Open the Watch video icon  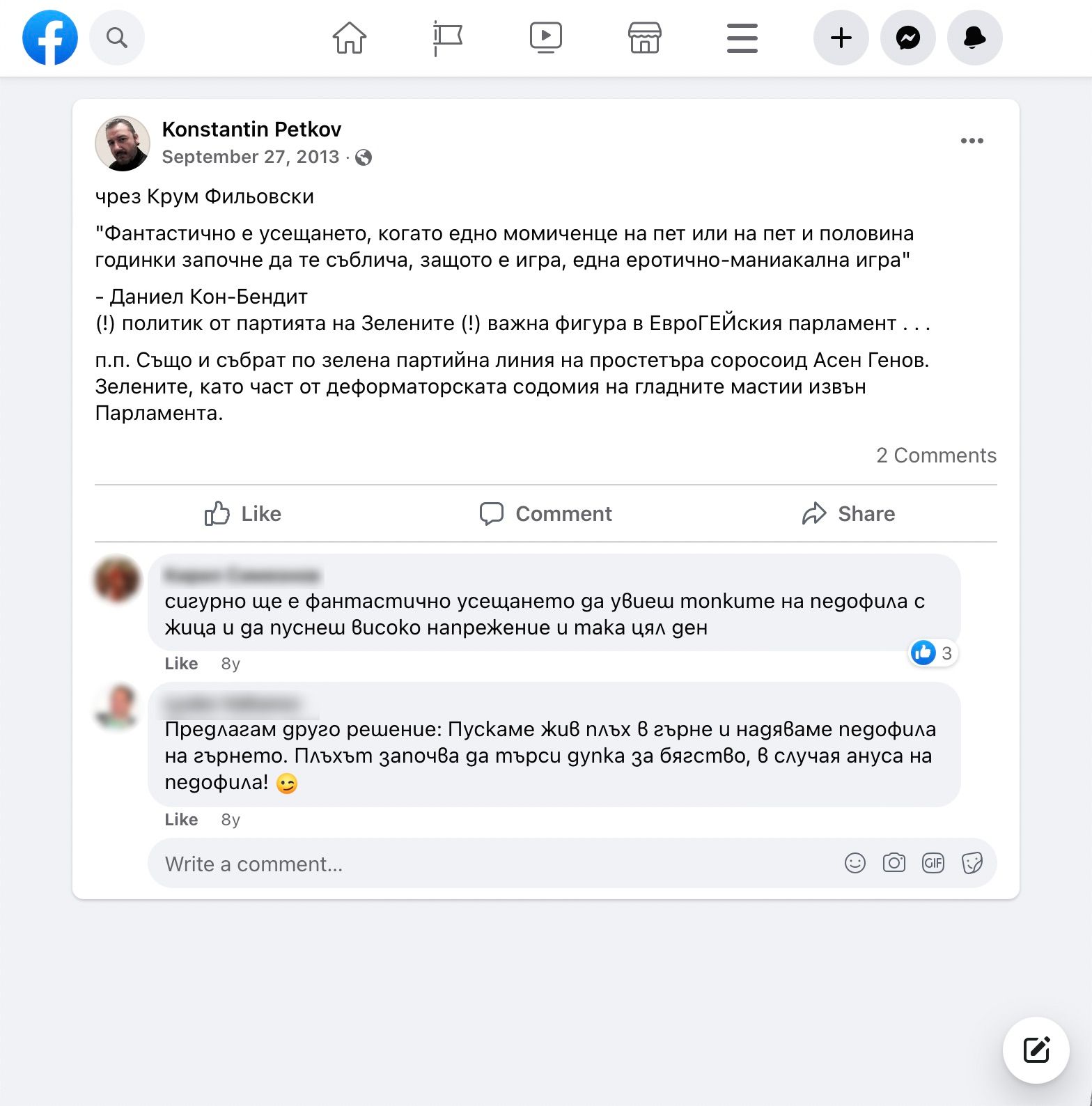point(546,38)
